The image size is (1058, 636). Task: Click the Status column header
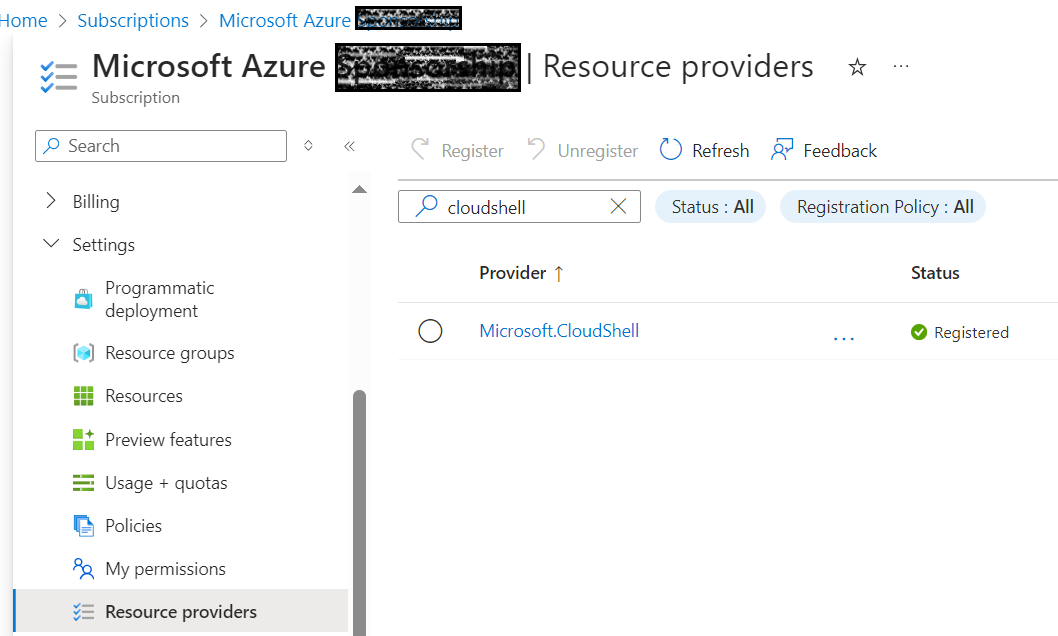935,272
